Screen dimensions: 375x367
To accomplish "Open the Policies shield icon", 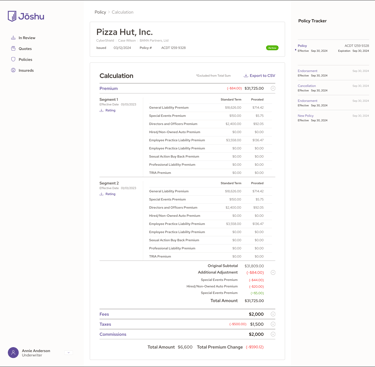I will coord(13,59).
